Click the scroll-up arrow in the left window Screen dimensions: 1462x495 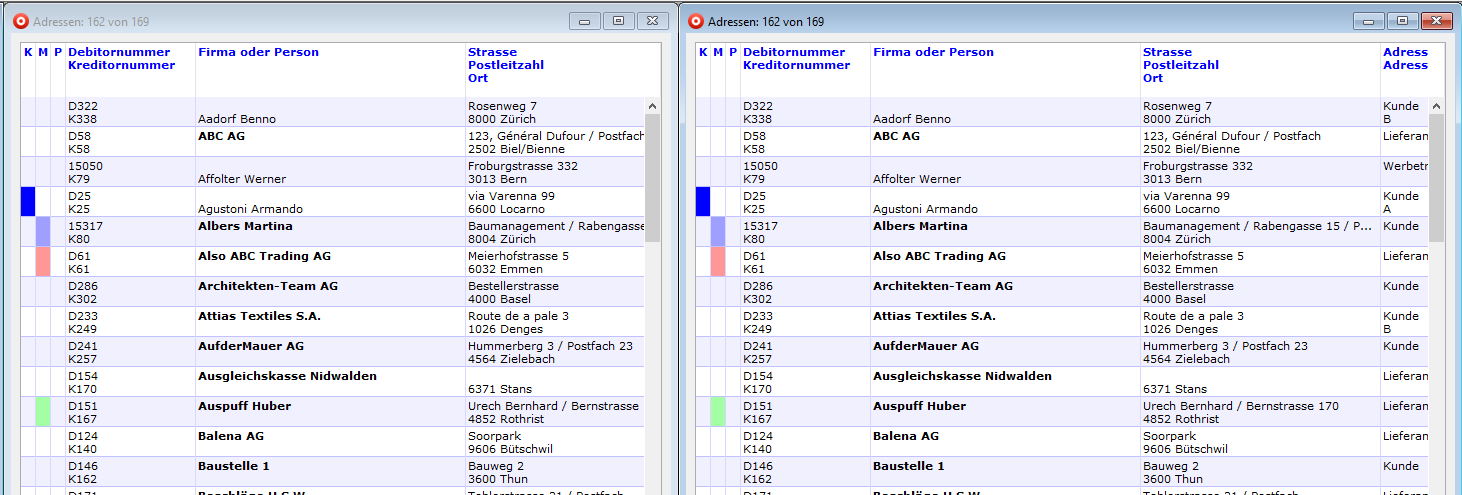click(653, 106)
